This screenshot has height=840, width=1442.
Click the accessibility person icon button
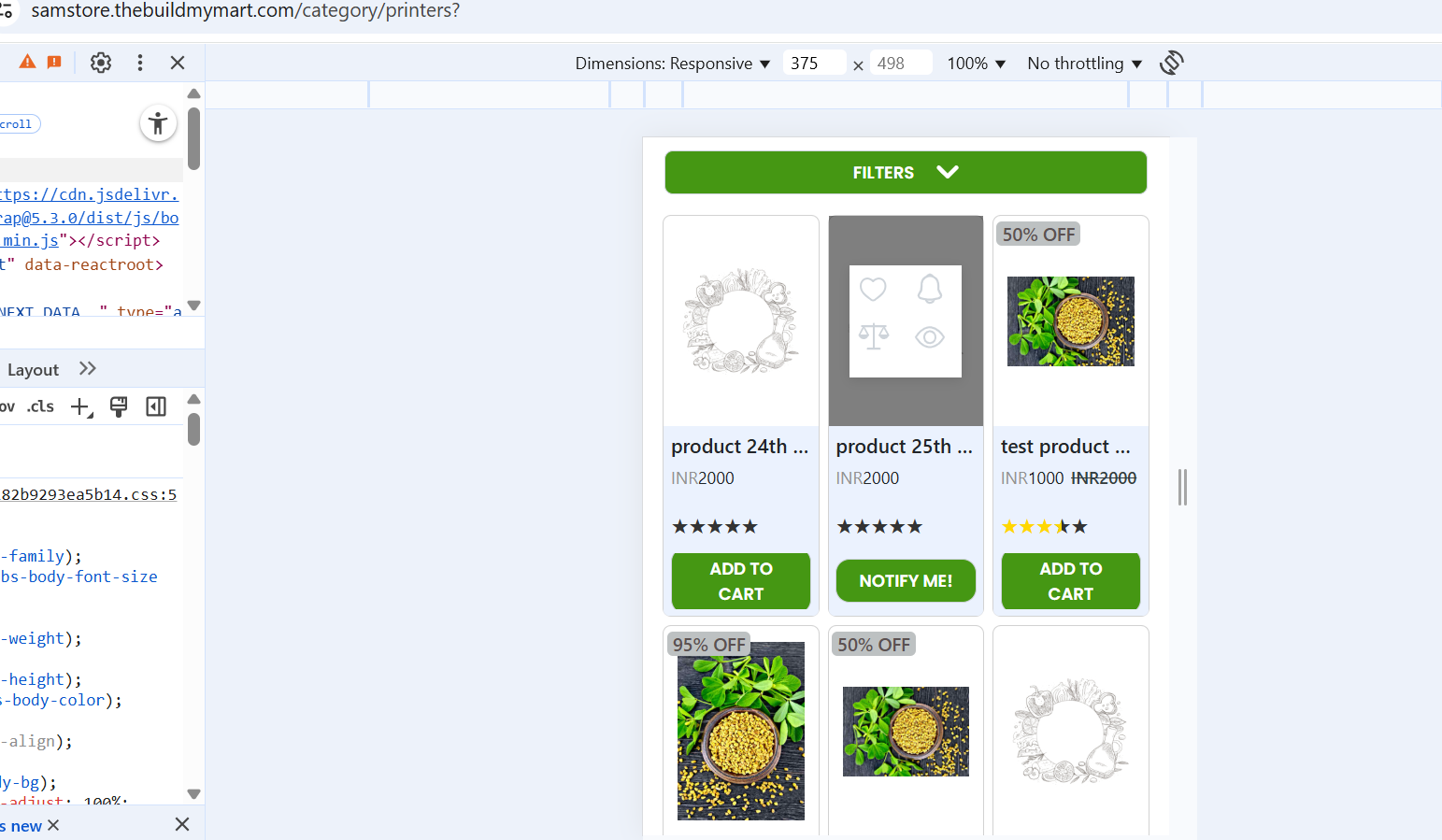(158, 123)
